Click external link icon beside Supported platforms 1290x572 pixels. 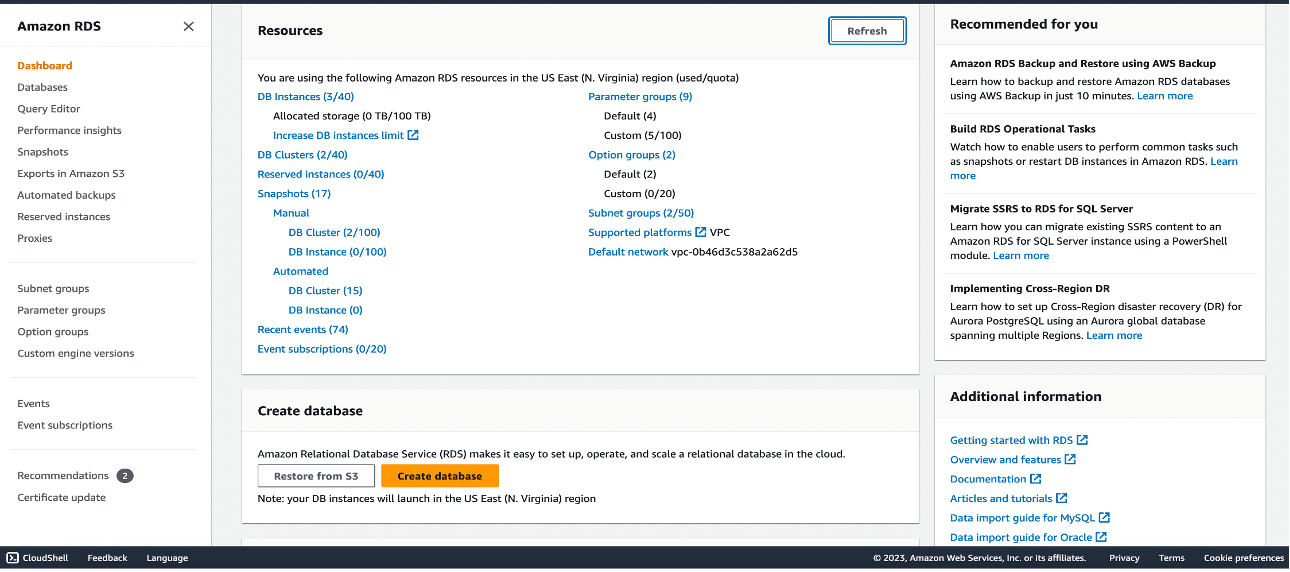pyautogui.click(x=701, y=232)
